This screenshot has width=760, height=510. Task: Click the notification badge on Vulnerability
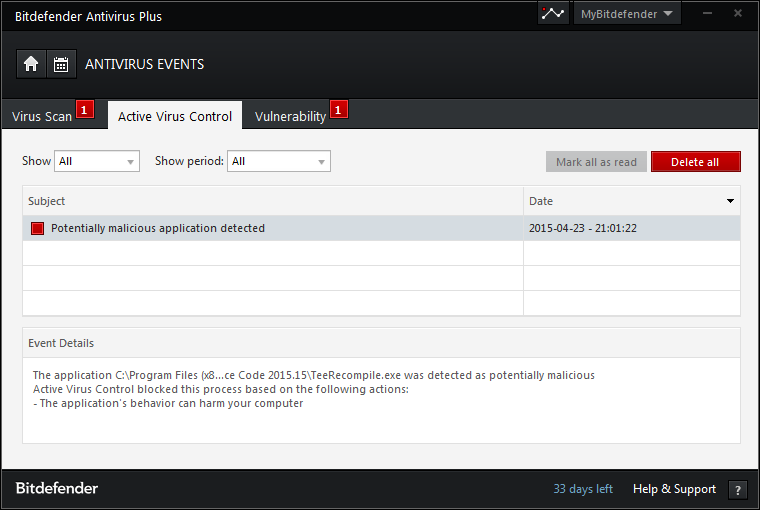pos(338,110)
